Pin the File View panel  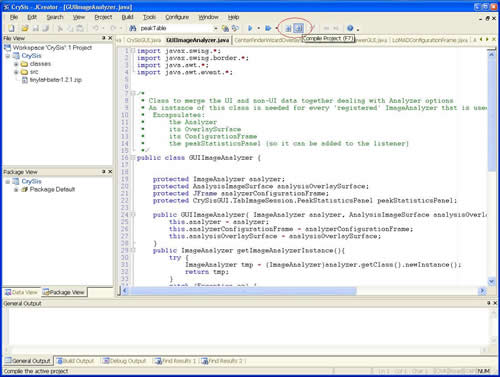pos(104,38)
